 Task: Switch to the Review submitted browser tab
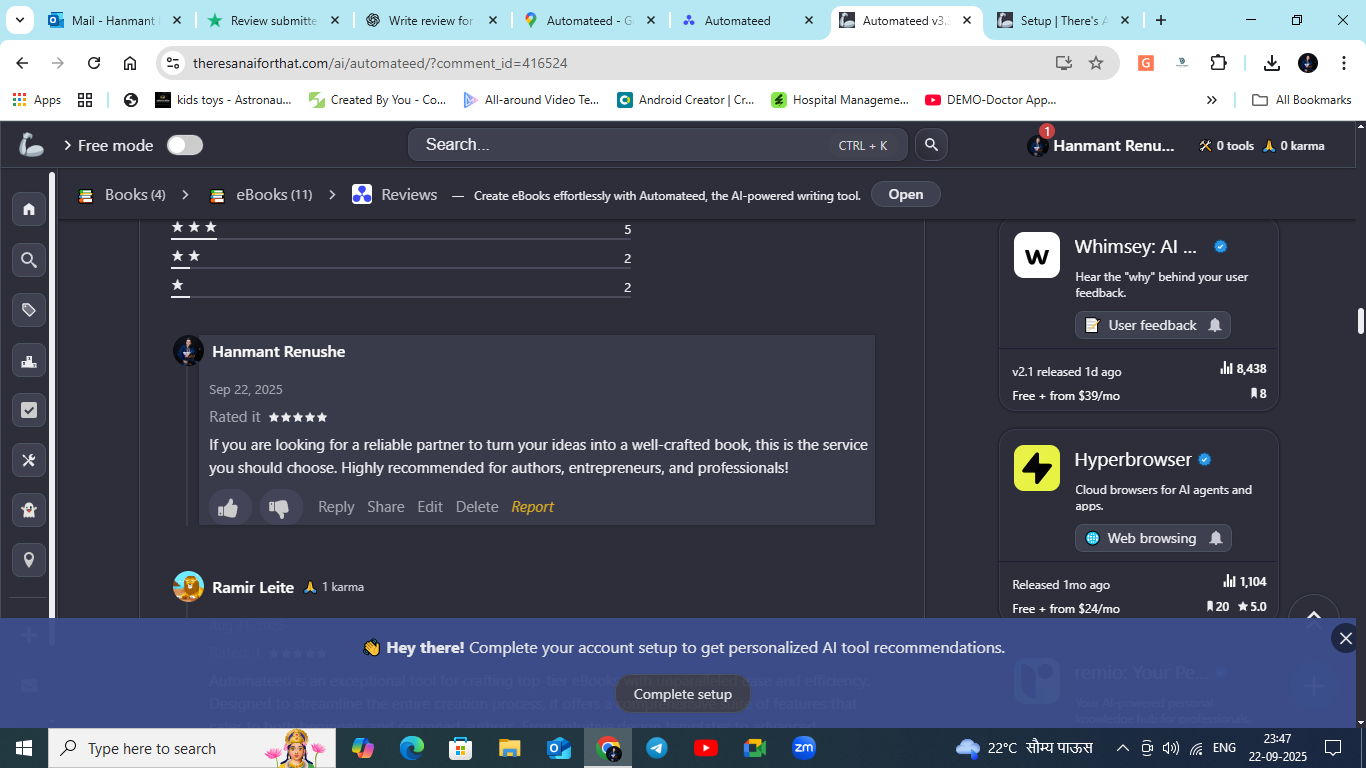(272, 20)
